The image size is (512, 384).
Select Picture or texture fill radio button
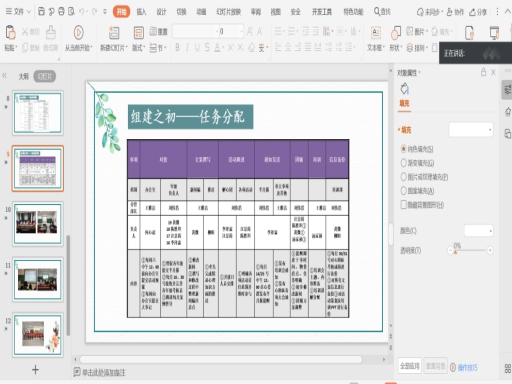(x=404, y=177)
